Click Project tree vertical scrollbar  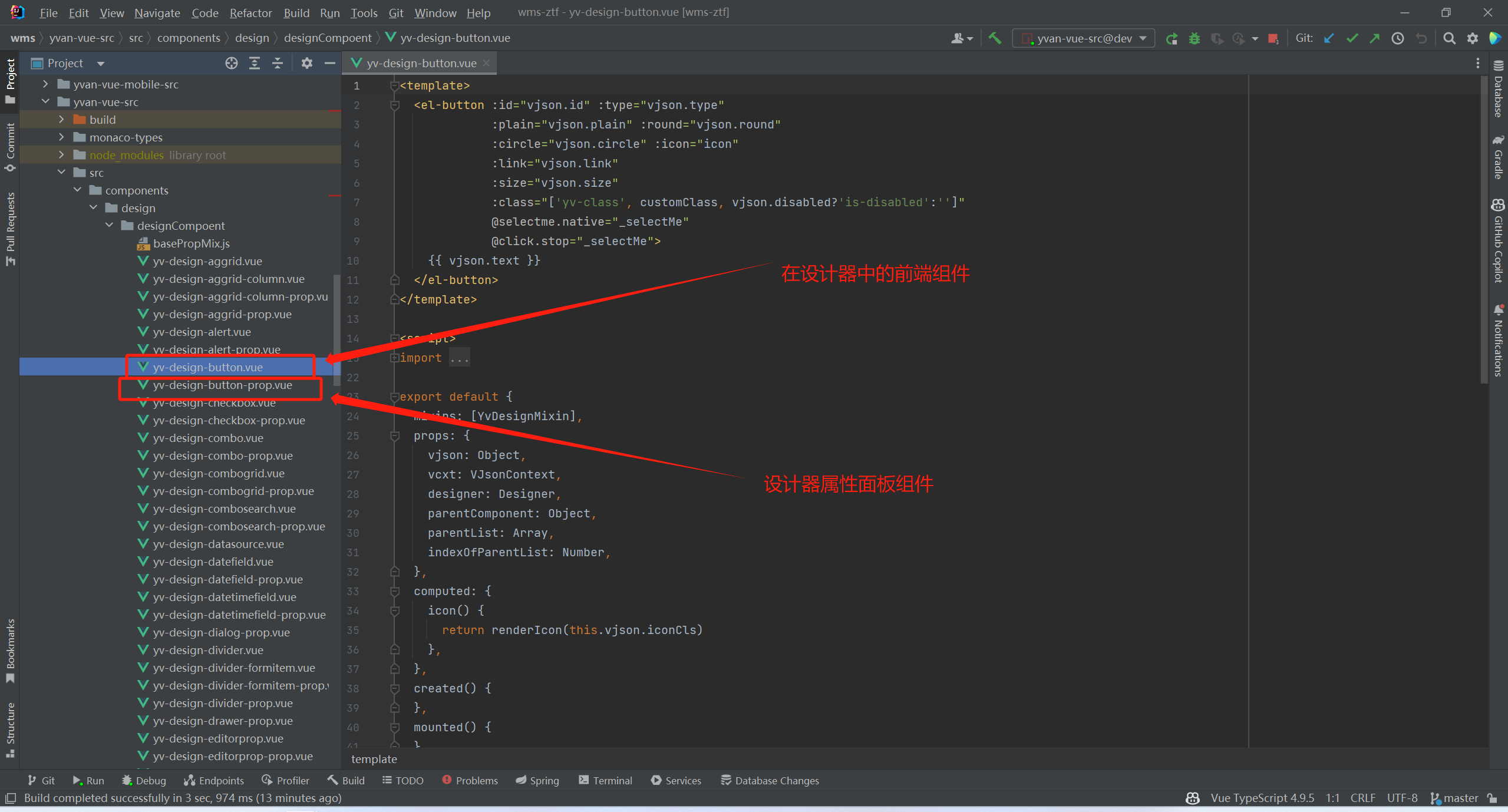[x=337, y=330]
